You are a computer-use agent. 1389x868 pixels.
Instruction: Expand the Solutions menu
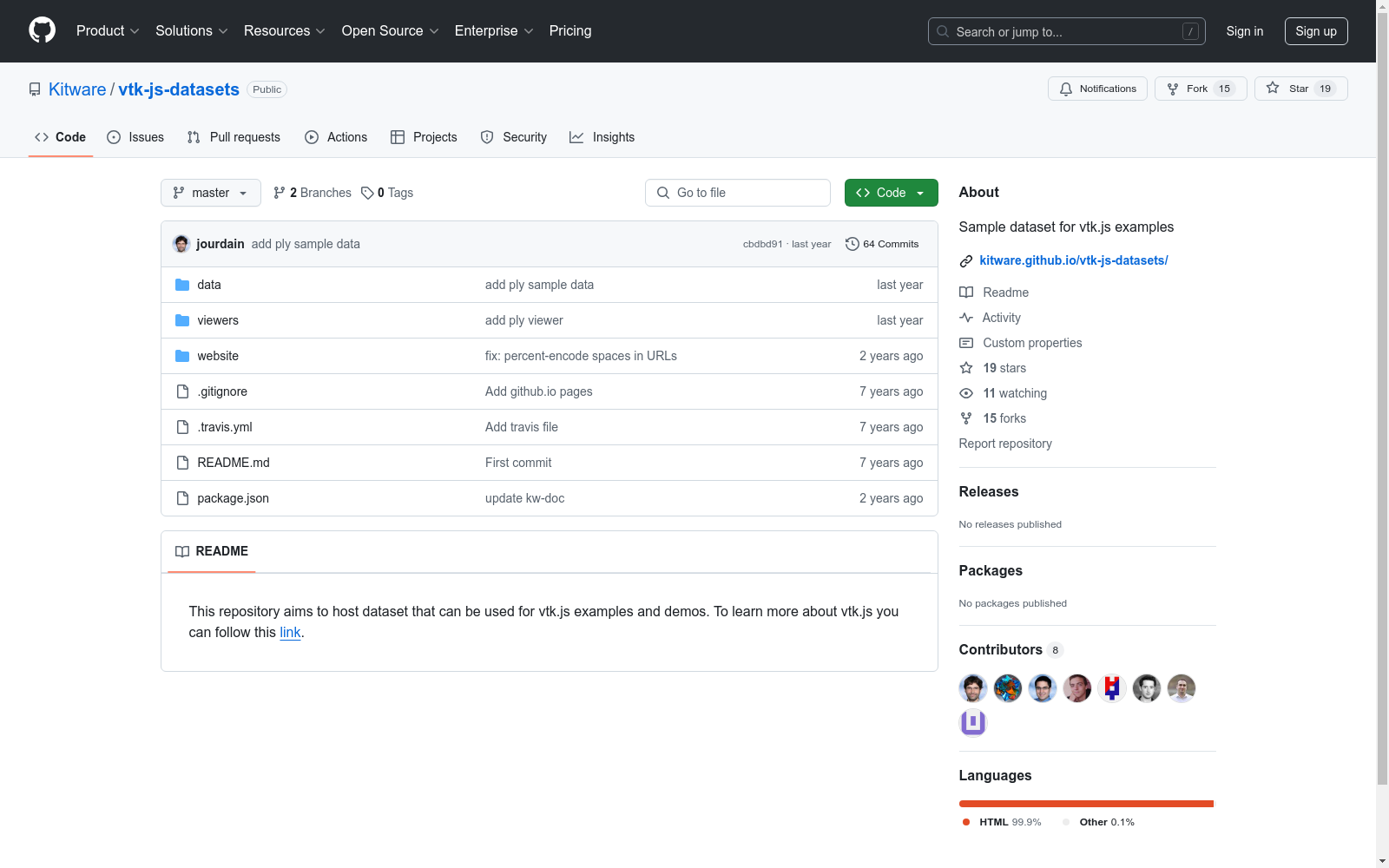tap(192, 30)
